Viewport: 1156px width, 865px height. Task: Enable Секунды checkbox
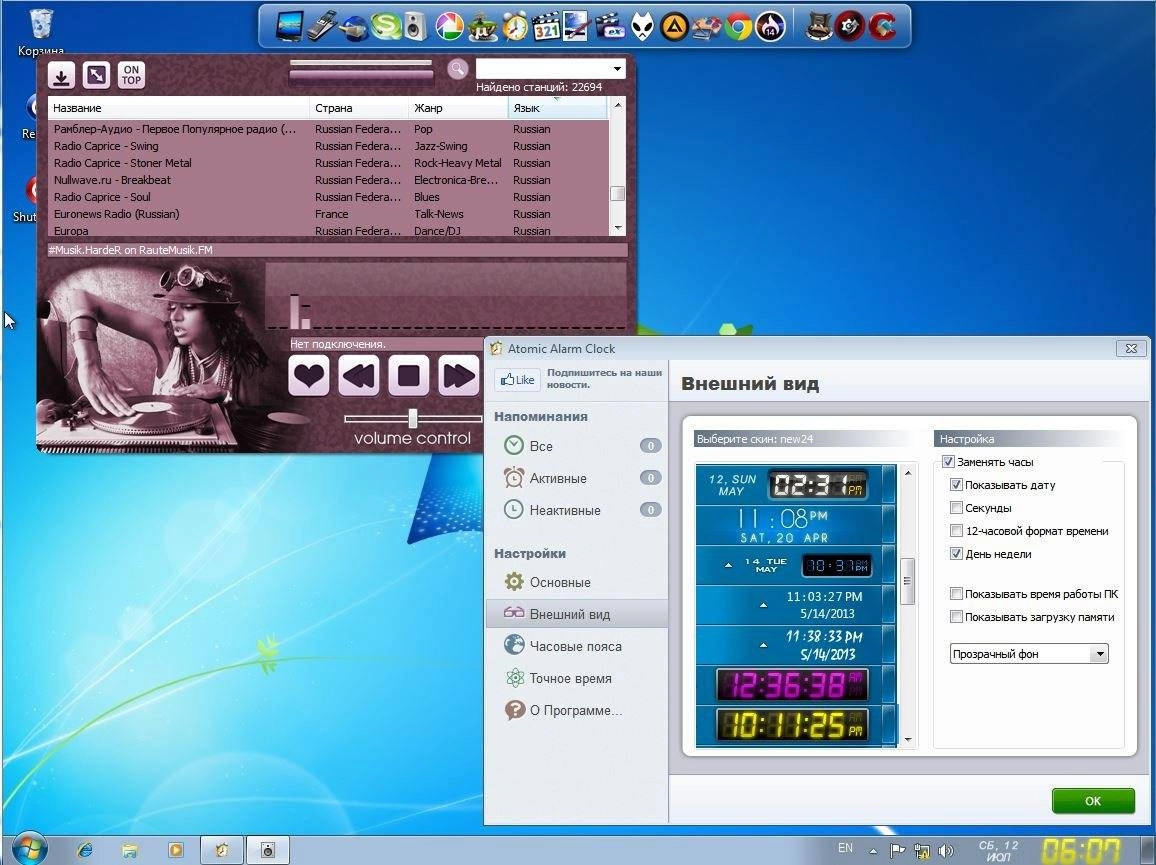pyautogui.click(x=956, y=507)
